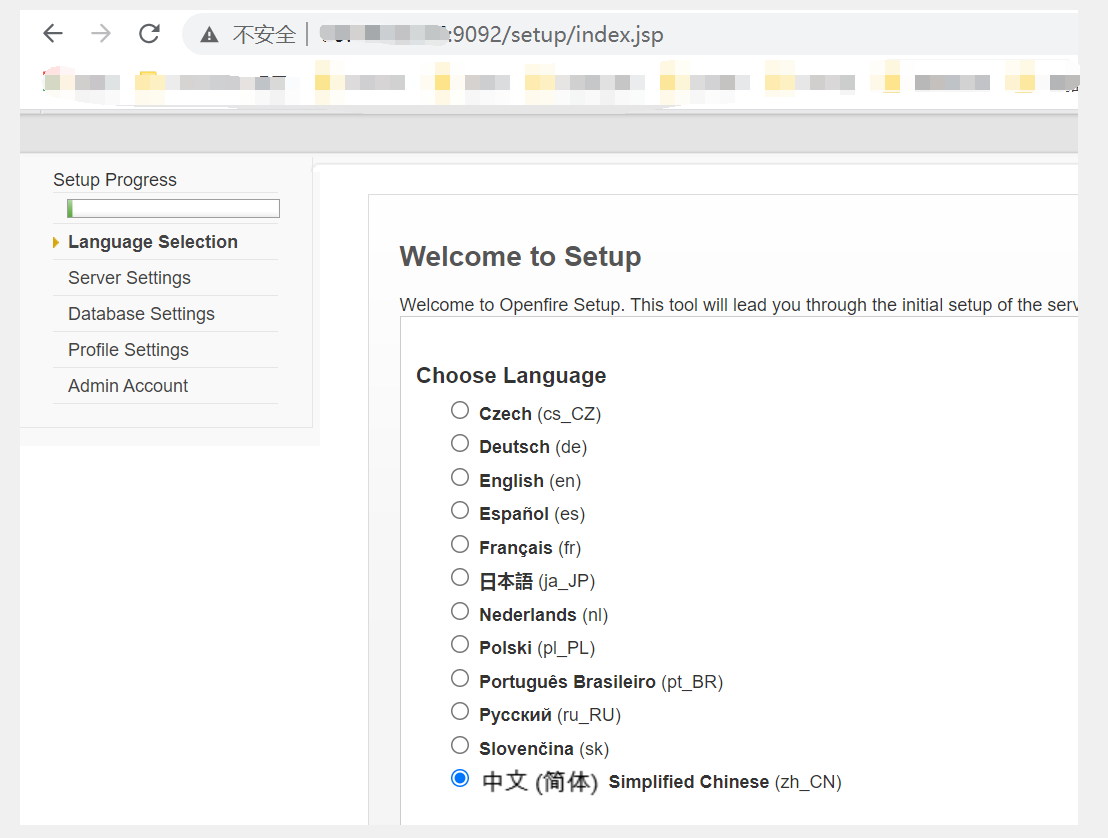The image size is (1108, 838).
Task: Click Profile Settings step in sidebar
Action: pyautogui.click(x=128, y=350)
